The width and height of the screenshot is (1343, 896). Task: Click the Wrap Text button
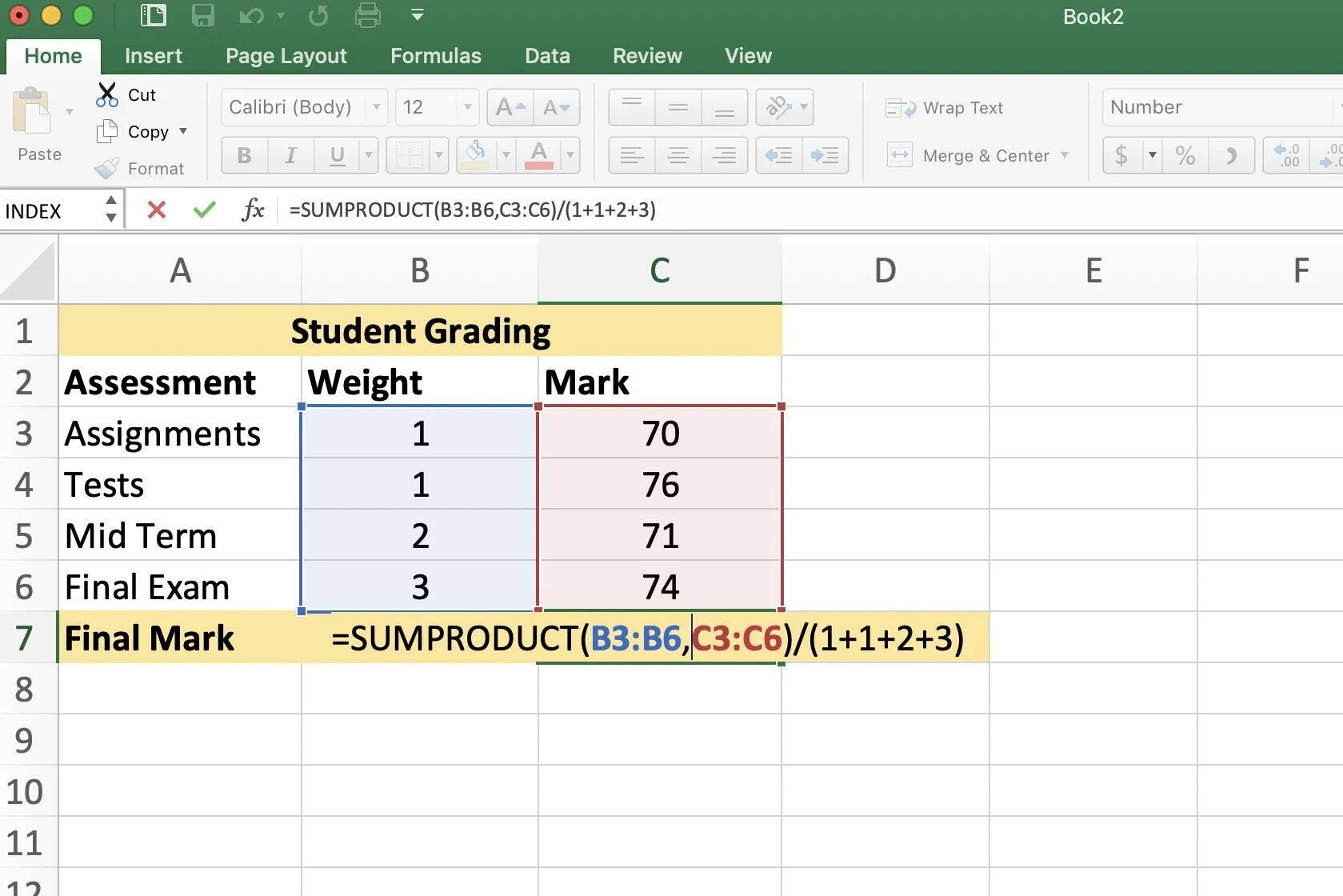pos(945,108)
